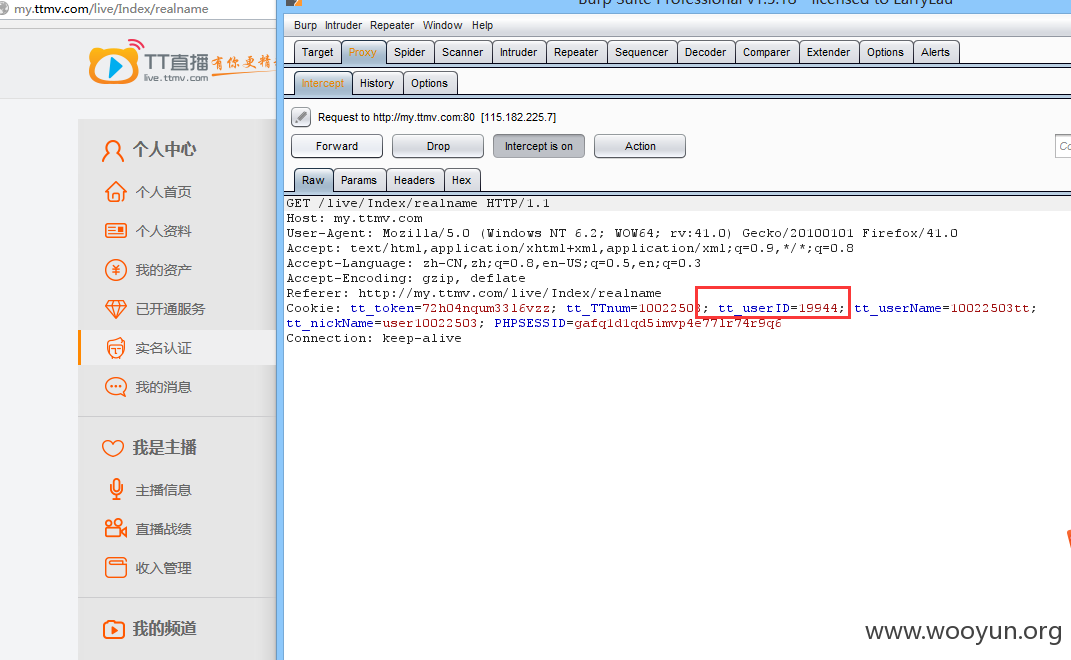Image resolution: width=1071 pixels, height=660 pixels.
Task: Show the Headers request view
Action: click(414, 180)
